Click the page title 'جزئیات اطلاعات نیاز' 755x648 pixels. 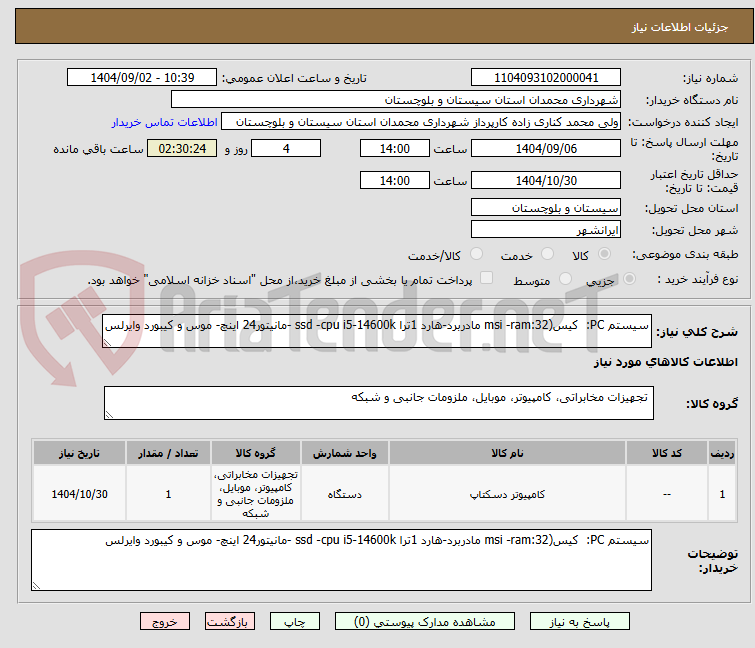pos(679,27)
